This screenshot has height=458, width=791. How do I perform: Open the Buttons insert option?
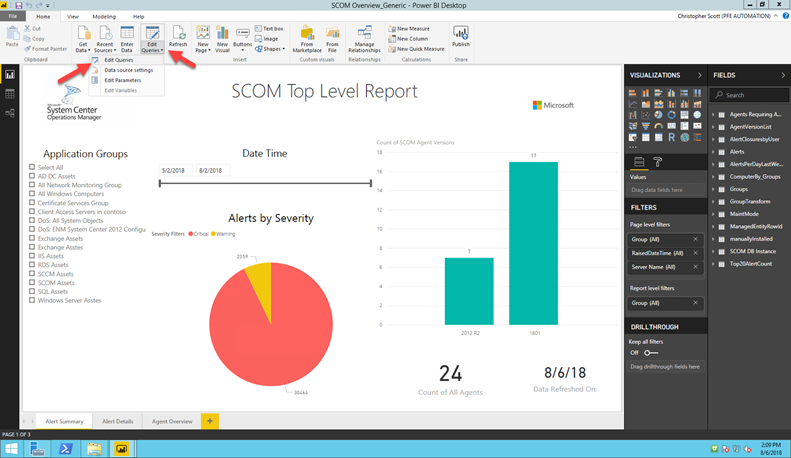[242, 39]
